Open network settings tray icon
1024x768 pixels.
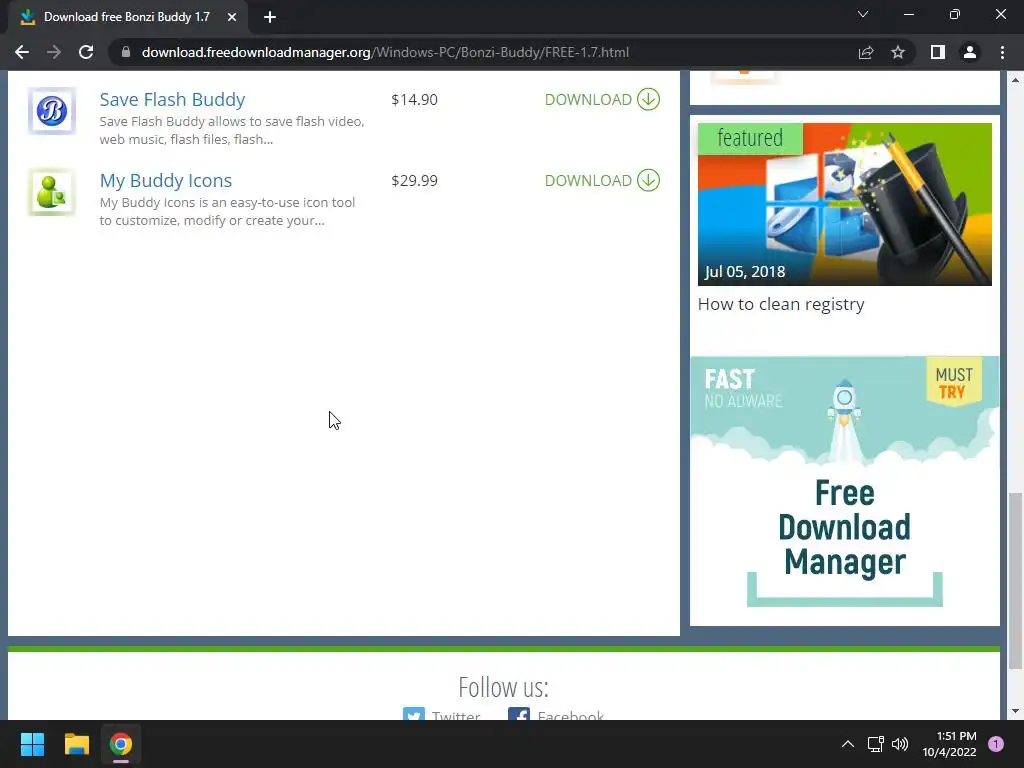tap(876, 744)
